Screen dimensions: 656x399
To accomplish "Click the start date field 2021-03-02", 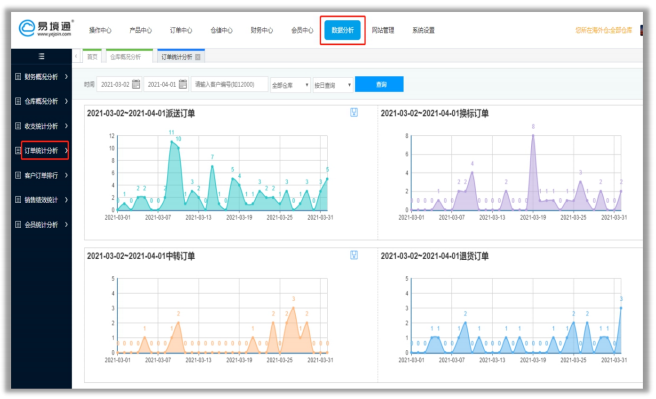I will pos(119,84).
